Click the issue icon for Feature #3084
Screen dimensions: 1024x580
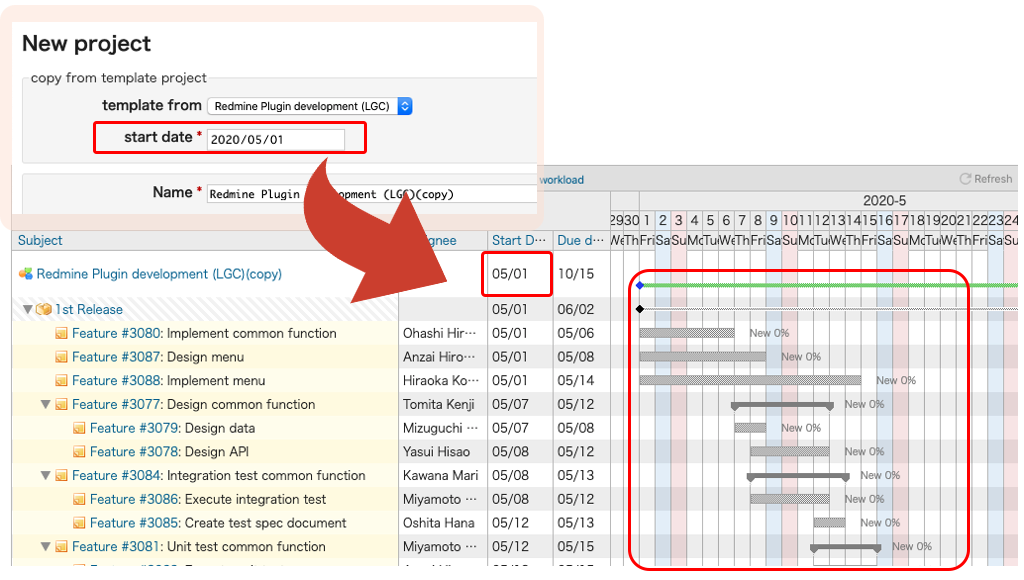tap(61, 475)
